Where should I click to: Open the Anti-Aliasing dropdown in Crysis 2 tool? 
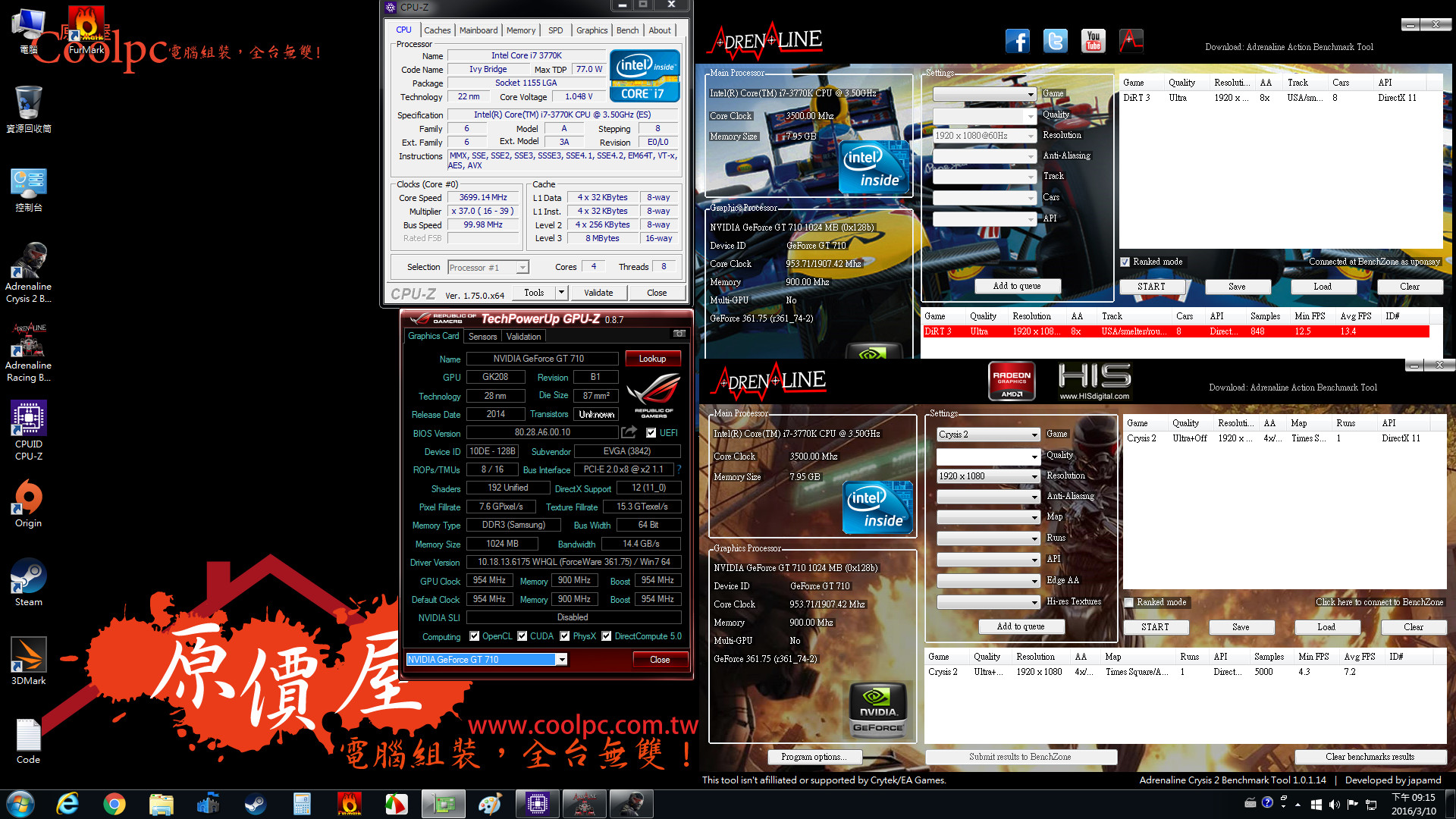point(988,497)
